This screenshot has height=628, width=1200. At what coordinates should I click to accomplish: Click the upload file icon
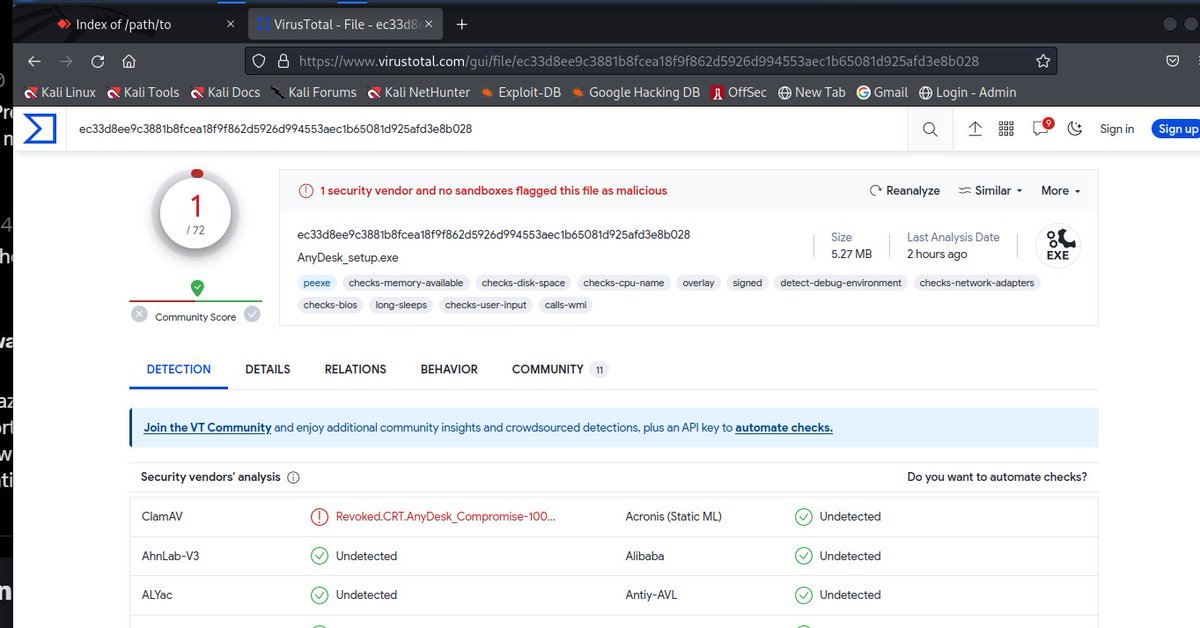[975, 129]
